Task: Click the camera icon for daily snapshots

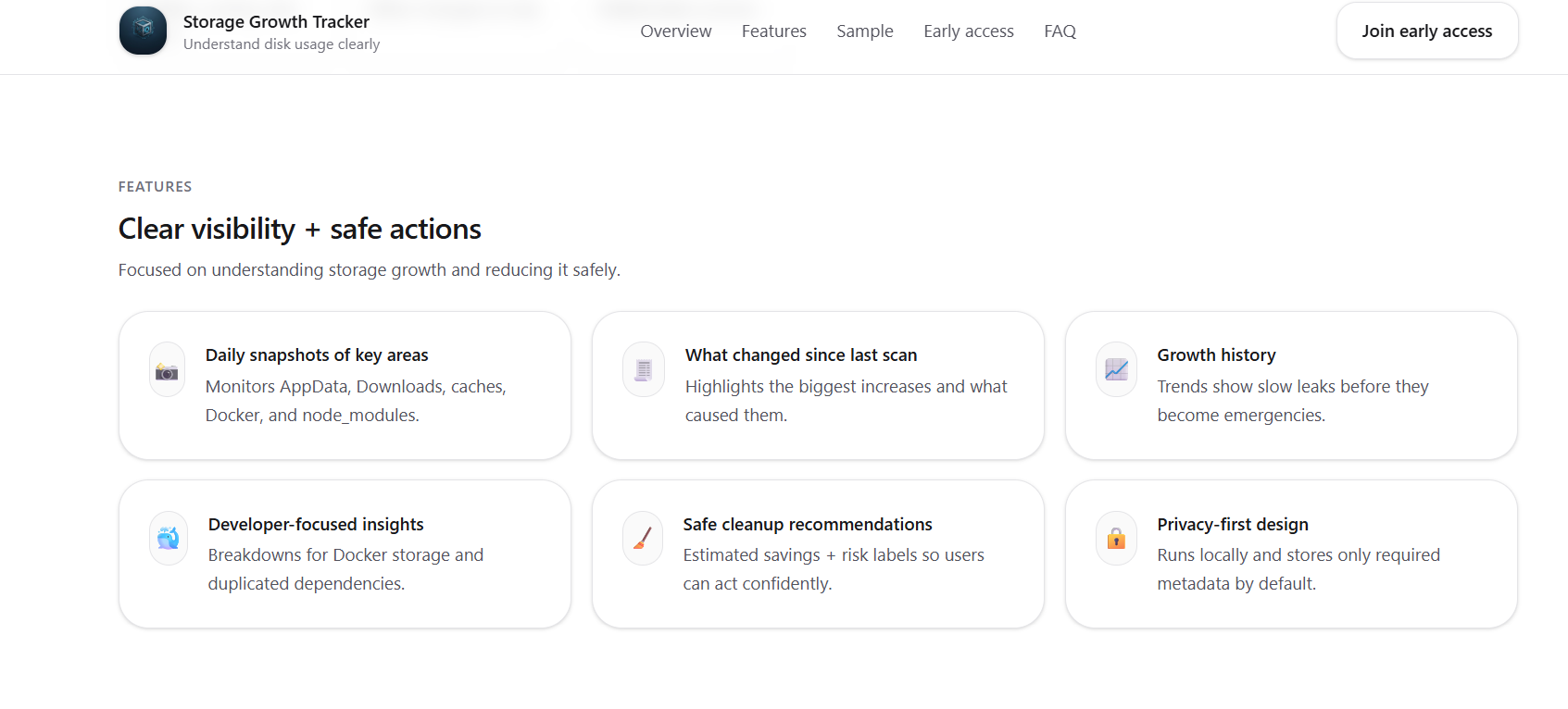Action: [x=167, y=371]
